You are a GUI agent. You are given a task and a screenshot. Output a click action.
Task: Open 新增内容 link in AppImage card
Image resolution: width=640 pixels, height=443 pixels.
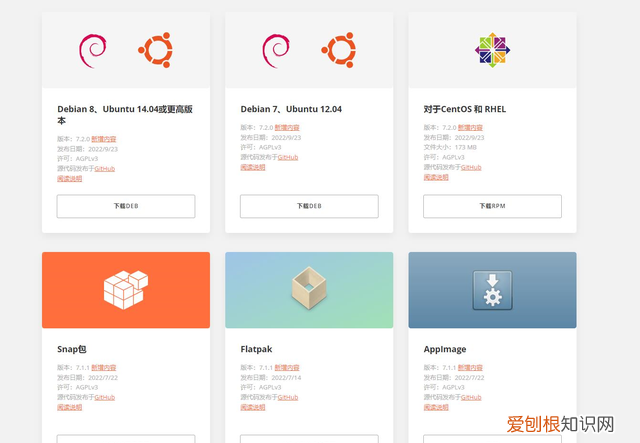(470, 367)
